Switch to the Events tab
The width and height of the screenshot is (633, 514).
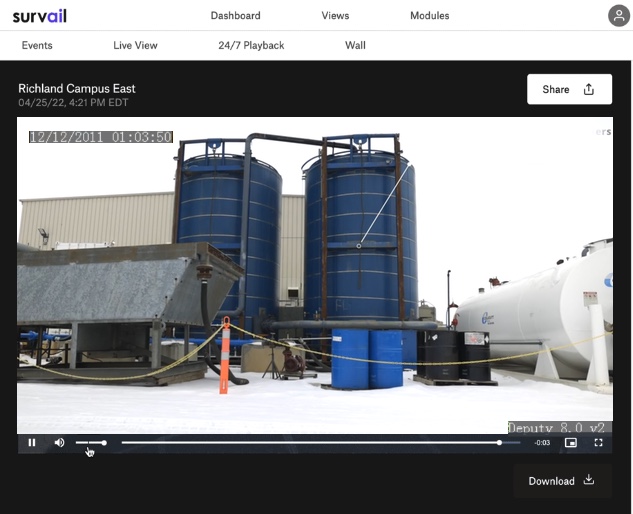click(37, 45)
